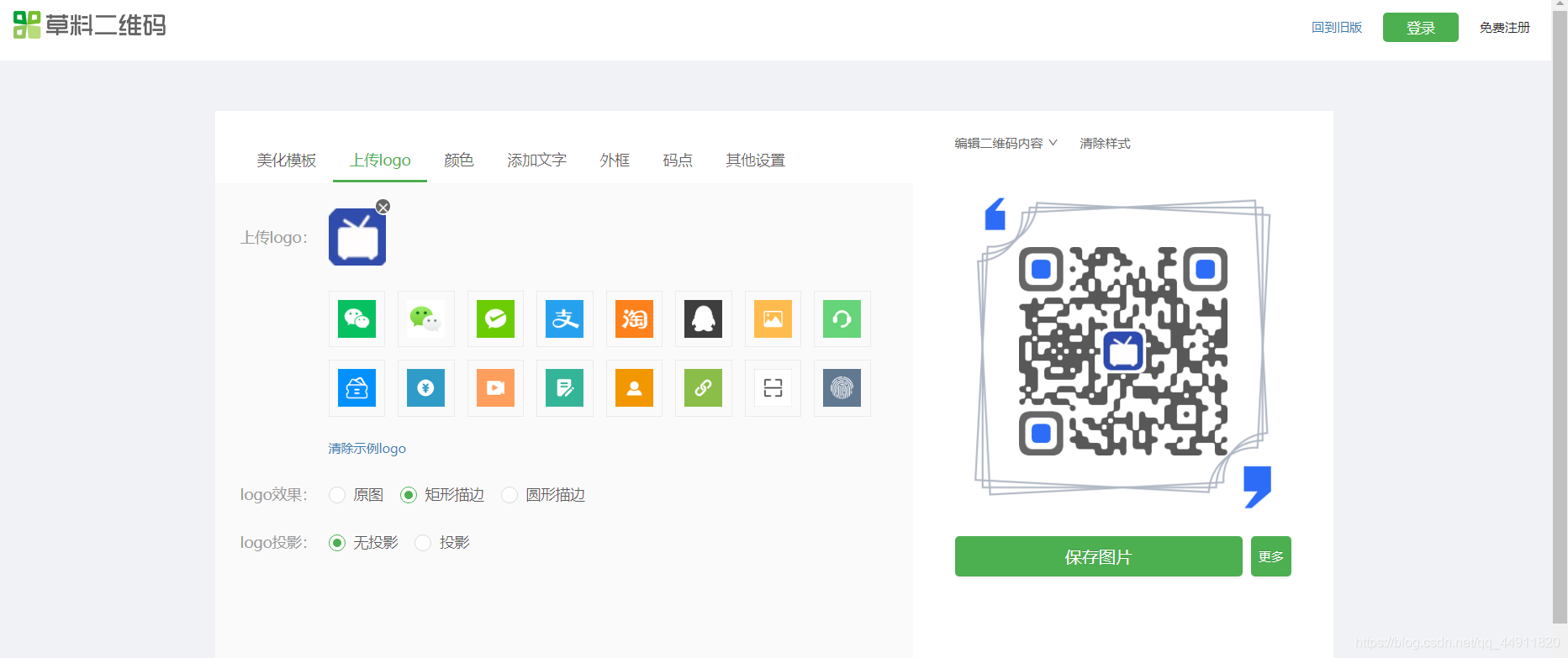Open the 更多 save options

(1271, 556)
